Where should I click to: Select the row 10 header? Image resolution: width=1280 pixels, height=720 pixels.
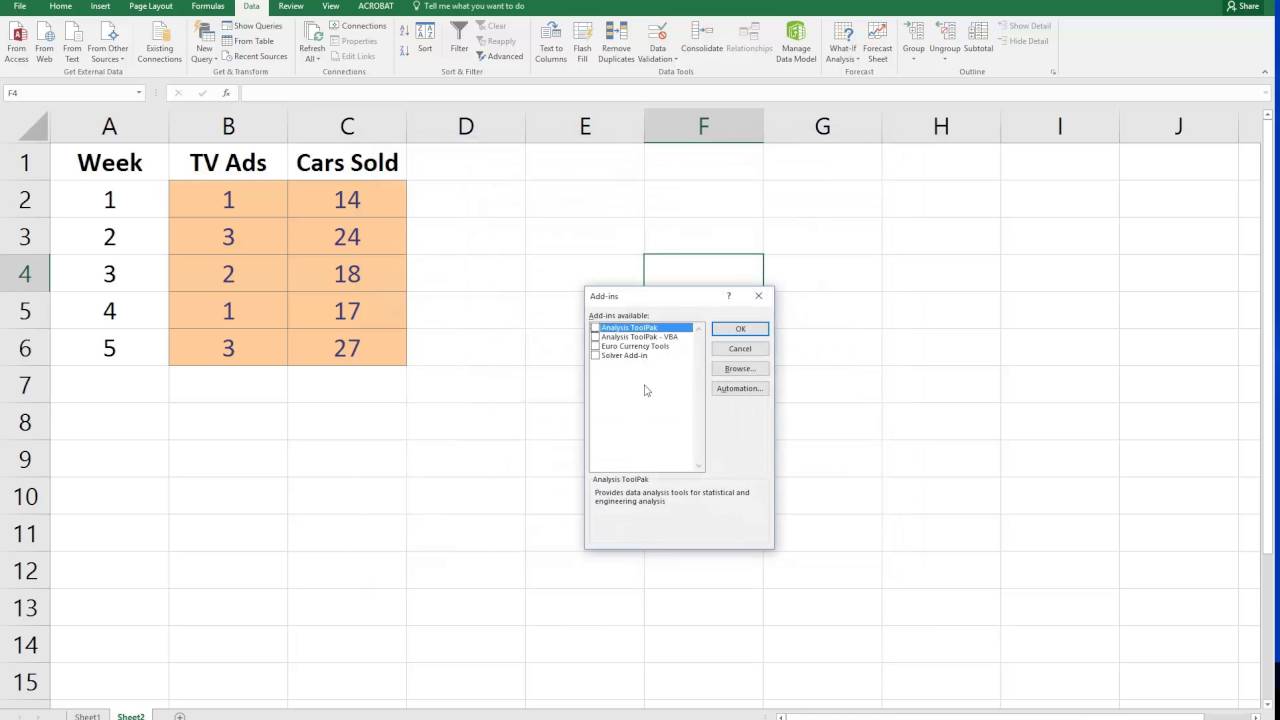click(25, 496)
